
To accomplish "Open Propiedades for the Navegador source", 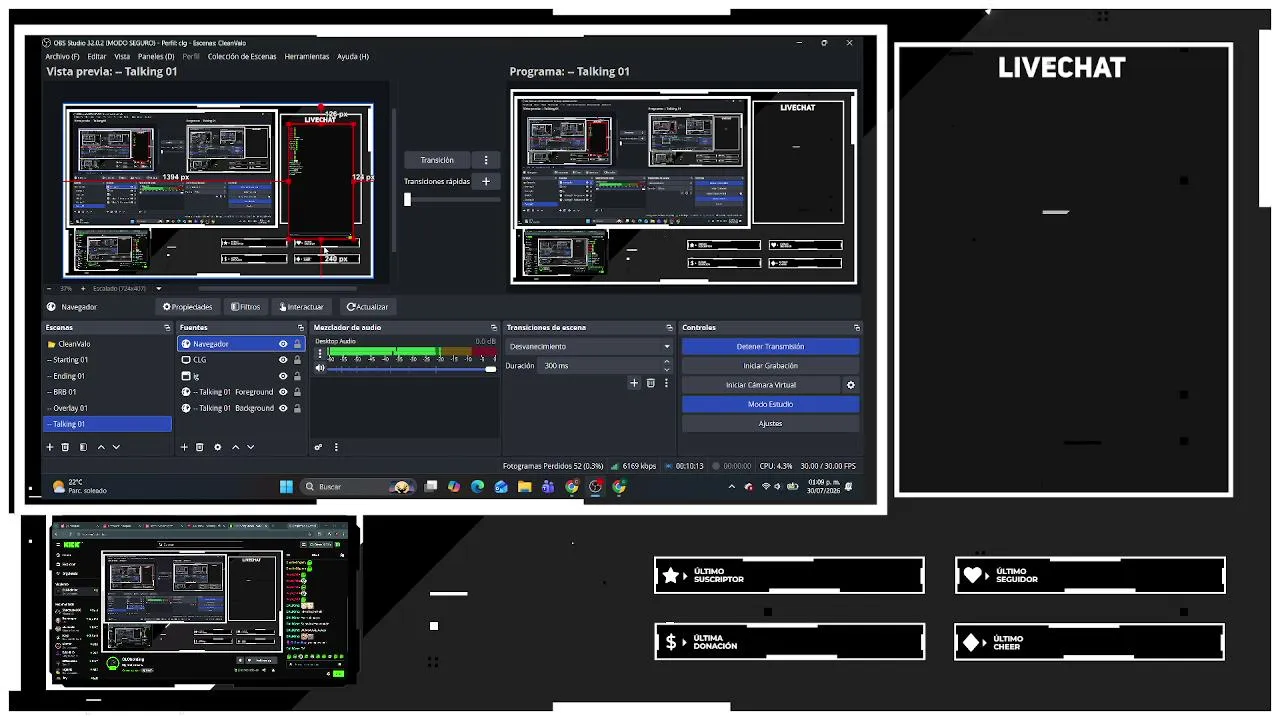I will coord(187,307).
